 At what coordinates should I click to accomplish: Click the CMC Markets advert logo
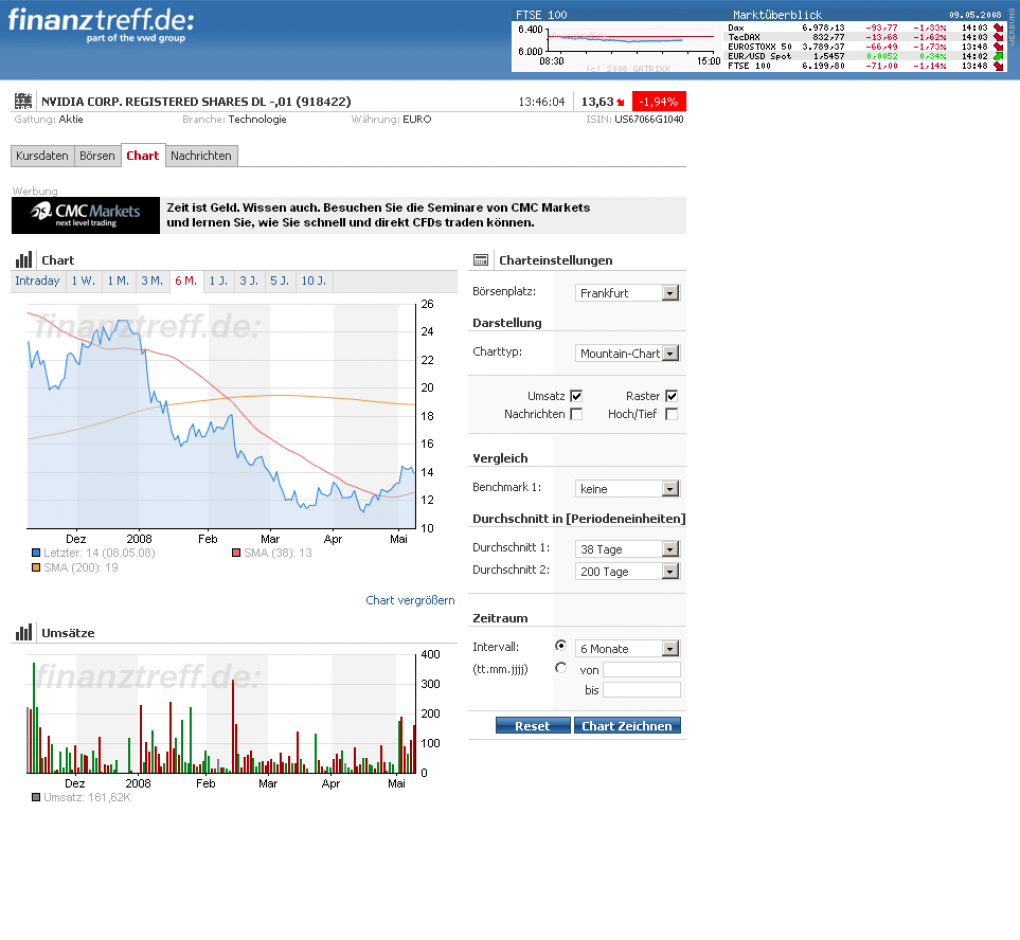click(85, 215)
